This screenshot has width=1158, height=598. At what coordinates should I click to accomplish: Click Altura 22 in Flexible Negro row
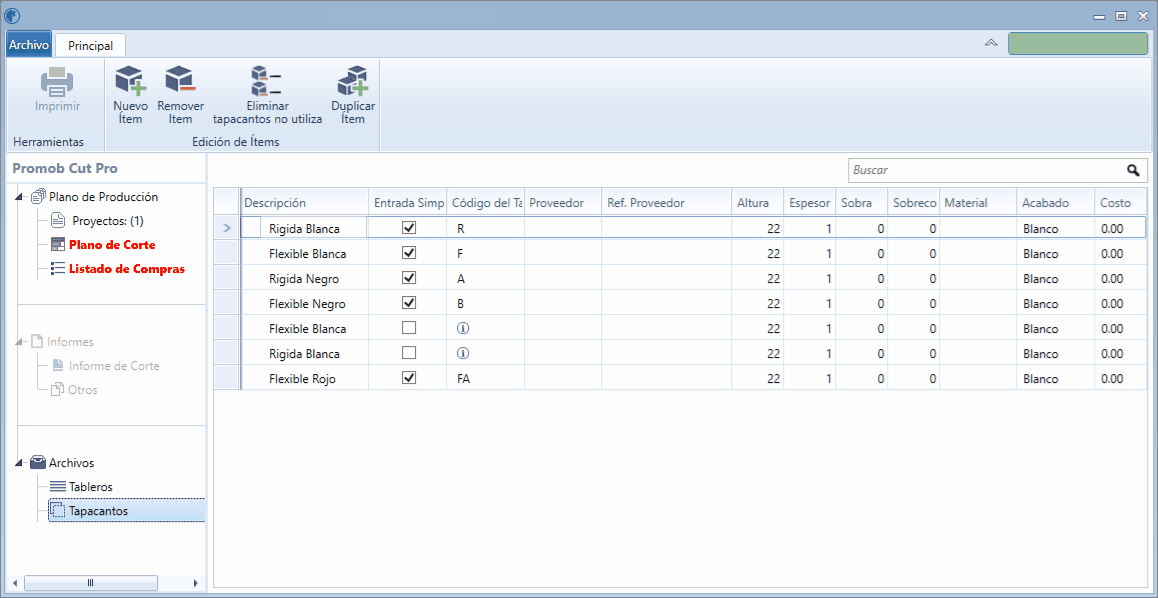tap(757, 303)
